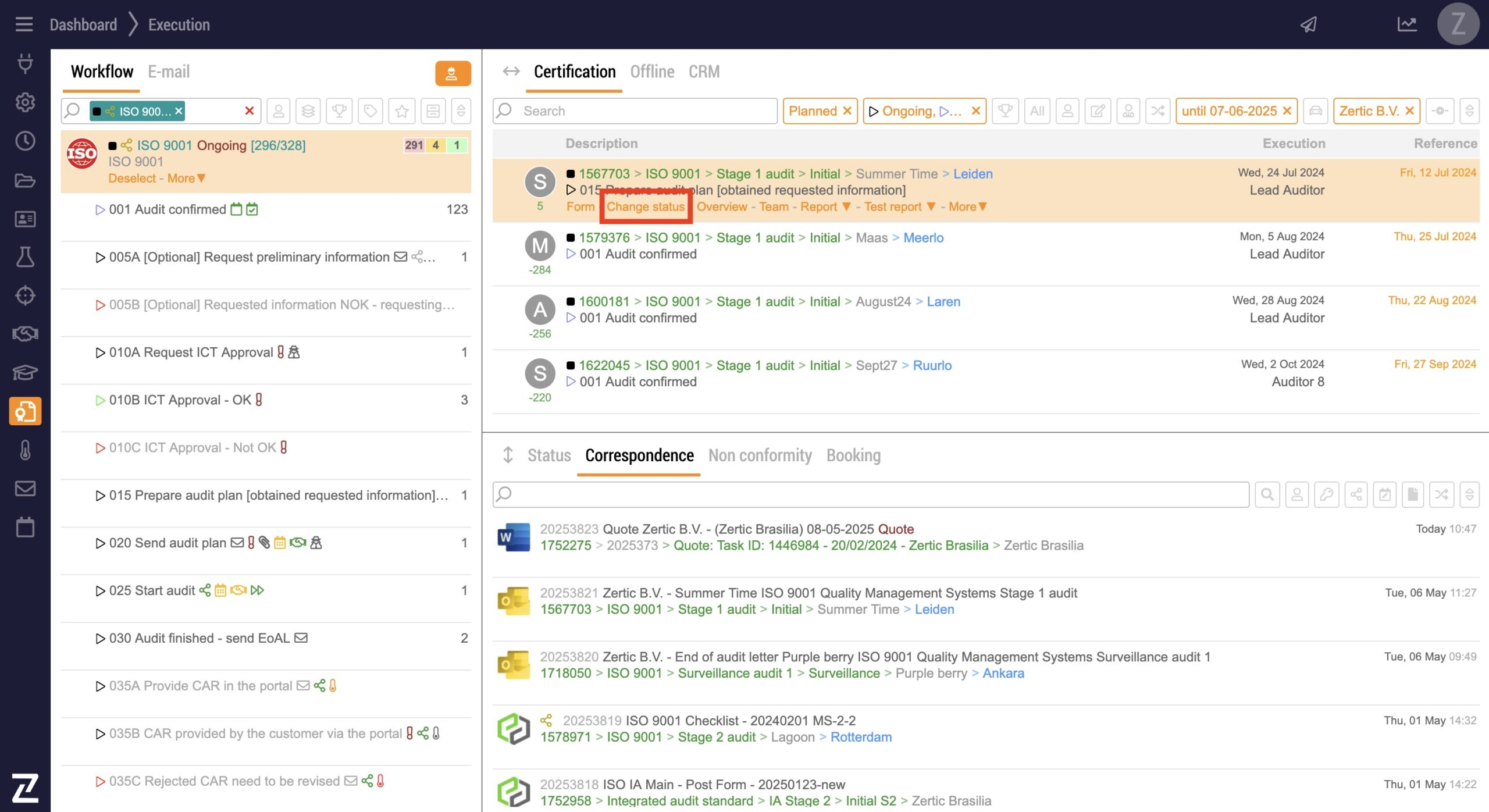The width and height of the screenshot is (1489, 812).
Task: Toggle the star favorites filter in Workflow
Action: pyautogui.click(x=401, y=111)
